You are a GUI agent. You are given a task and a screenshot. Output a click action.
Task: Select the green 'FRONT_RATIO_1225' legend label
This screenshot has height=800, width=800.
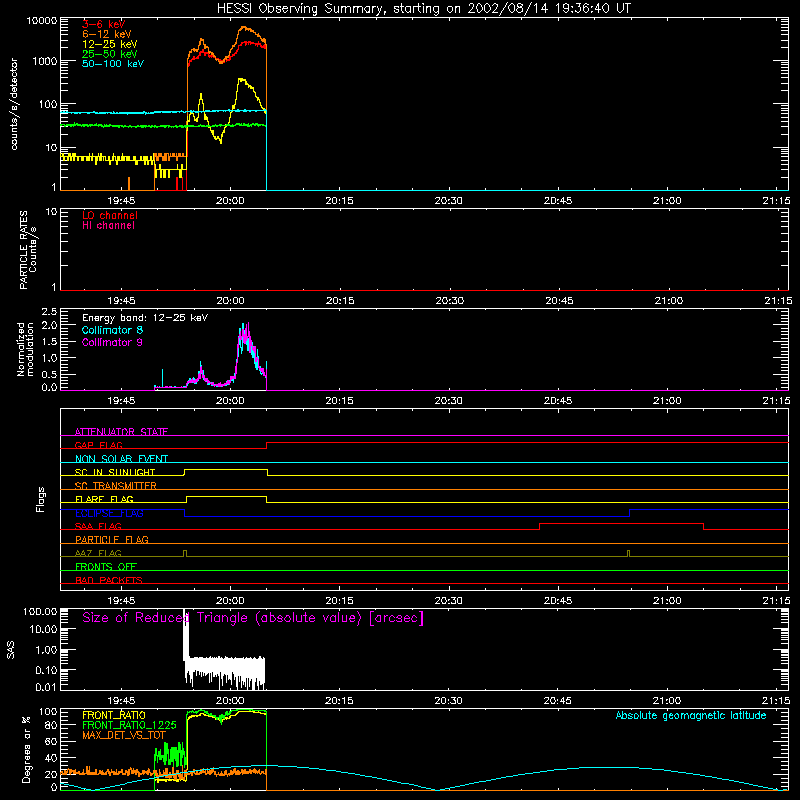[129, 725]
